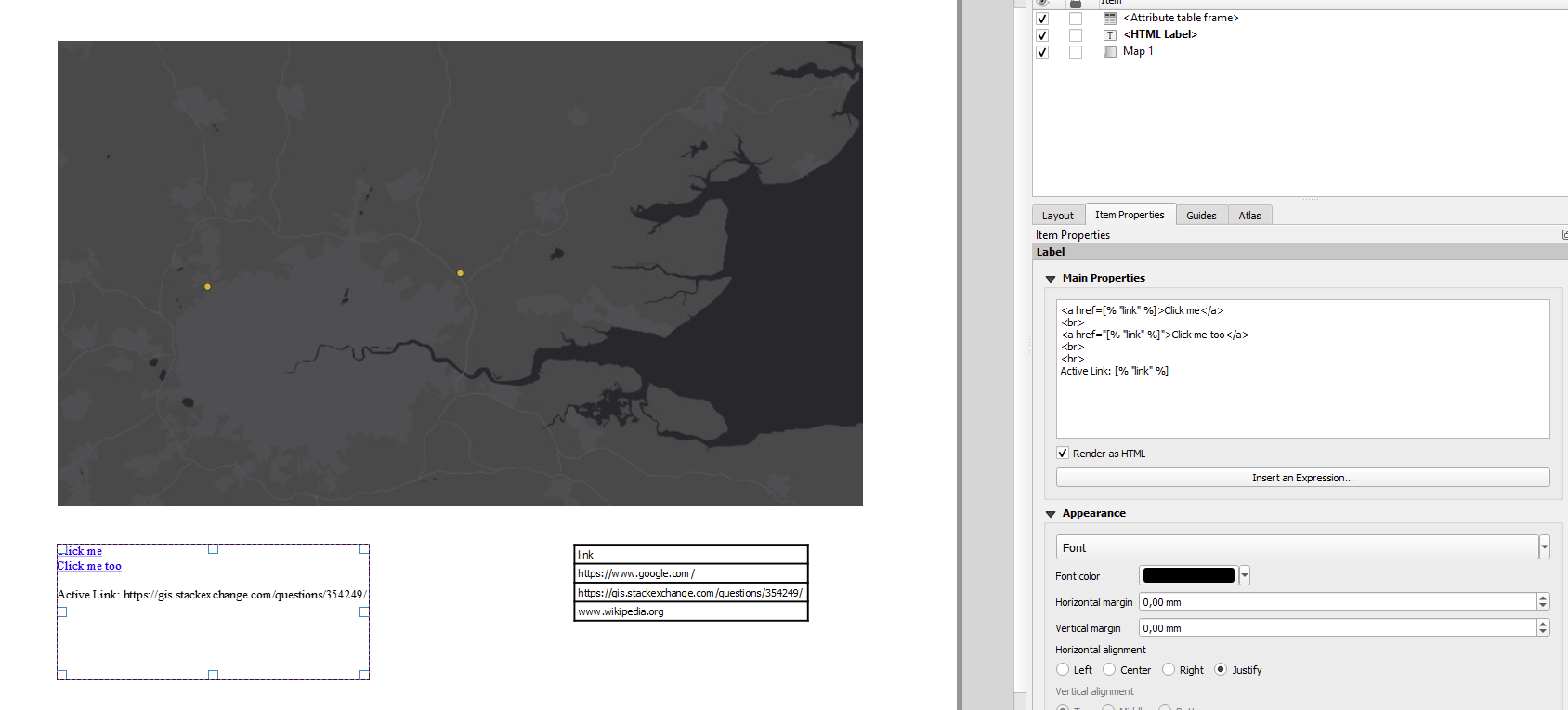This screenshot has width=1568, height=710.
Task: Click the 'link' table header cell
Action: pos(691,555)
